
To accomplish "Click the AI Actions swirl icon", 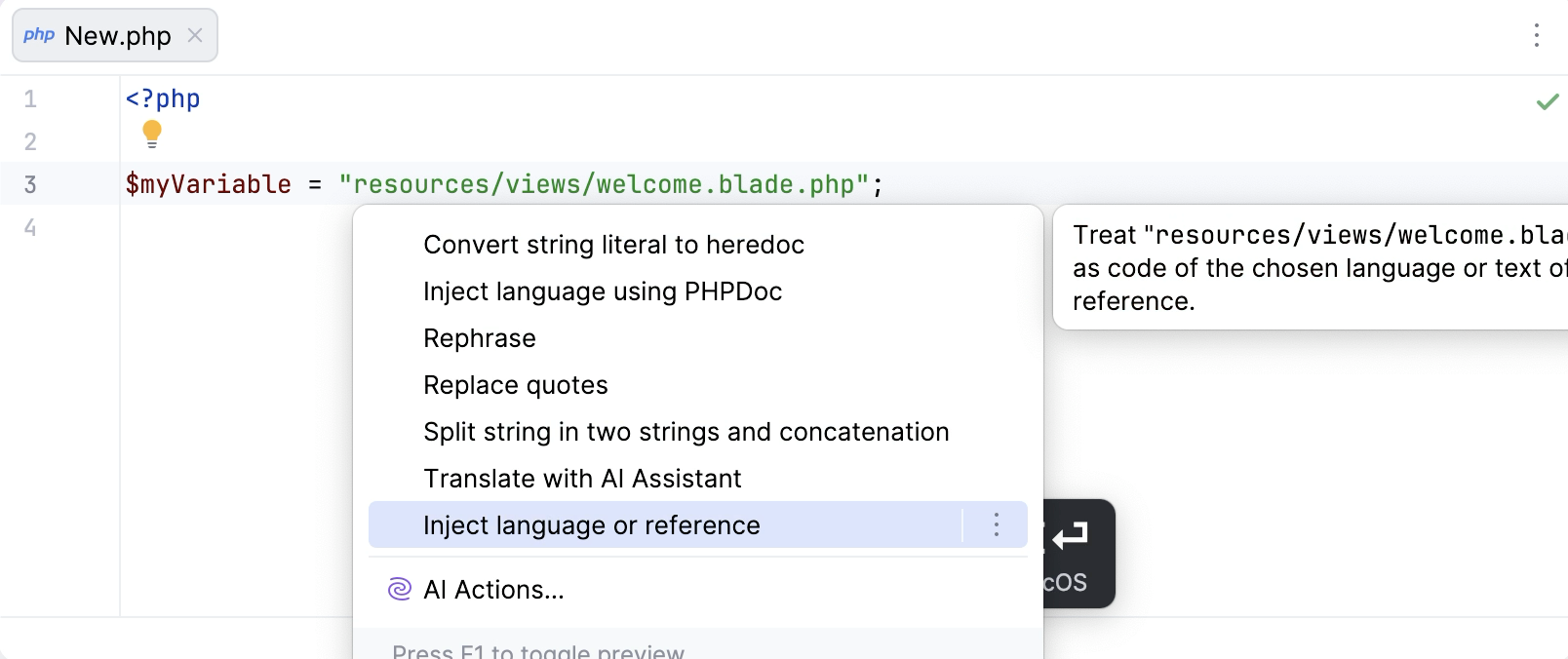I will click(400, 589).
